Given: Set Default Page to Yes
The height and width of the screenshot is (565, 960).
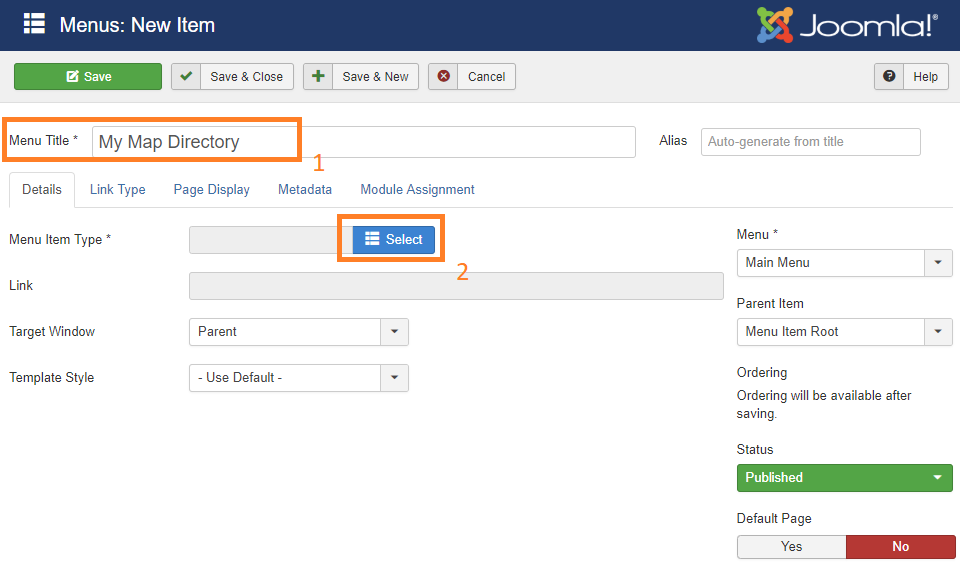Looking at the screenshot, I should click(x=792, y=547).
